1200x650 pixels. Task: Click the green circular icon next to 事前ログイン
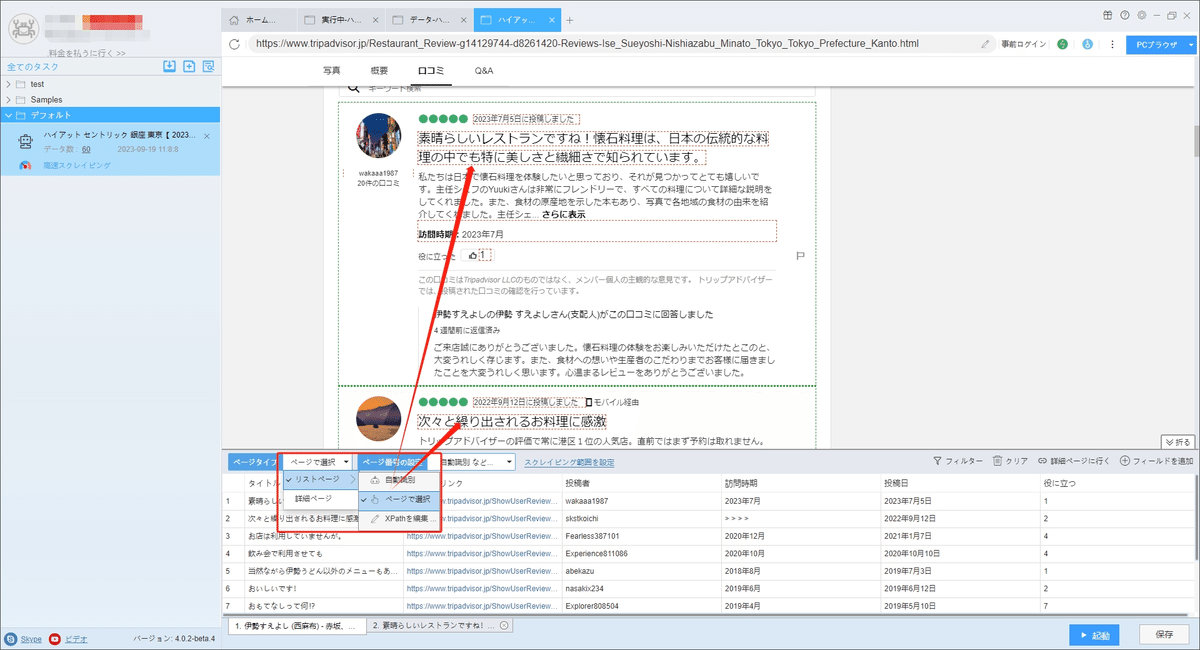click(x=1062, y=44)
